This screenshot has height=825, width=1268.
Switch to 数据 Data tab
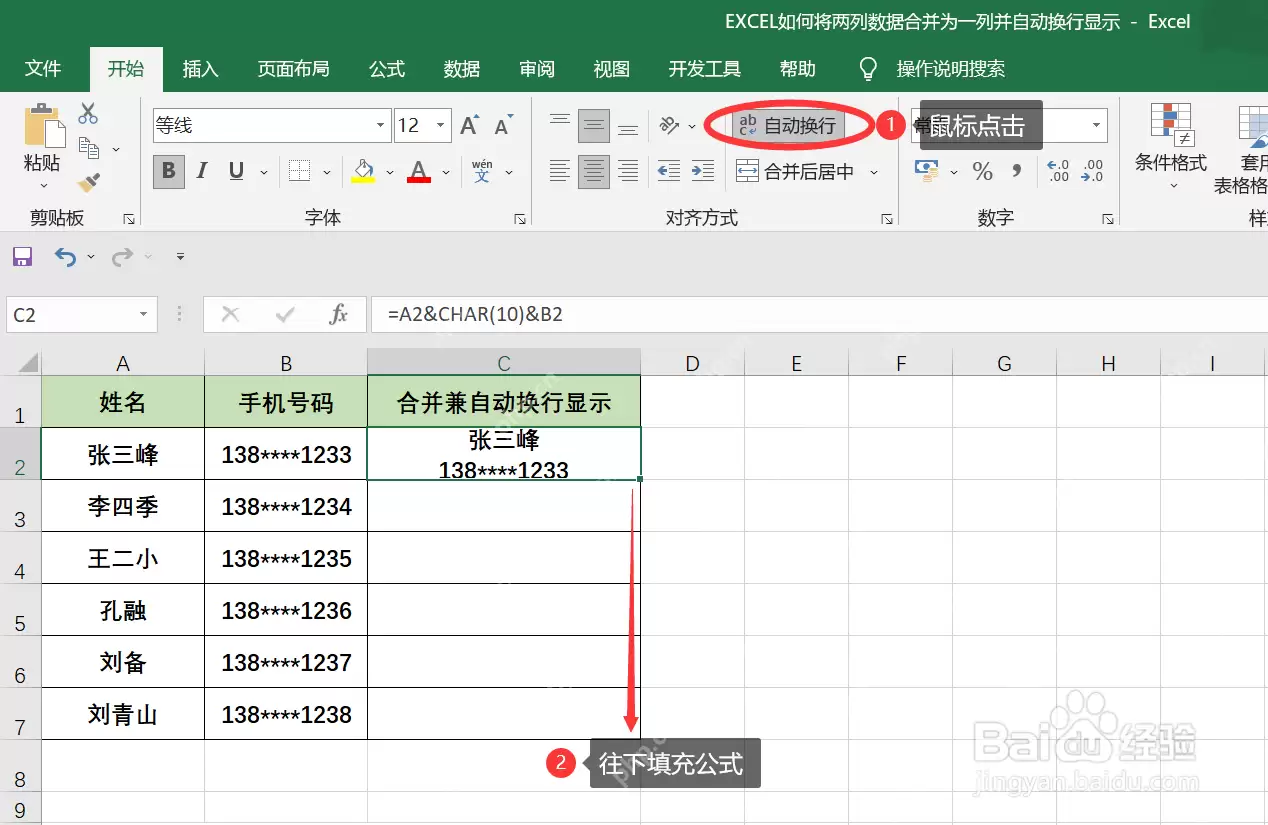click(x=462, y=69)
